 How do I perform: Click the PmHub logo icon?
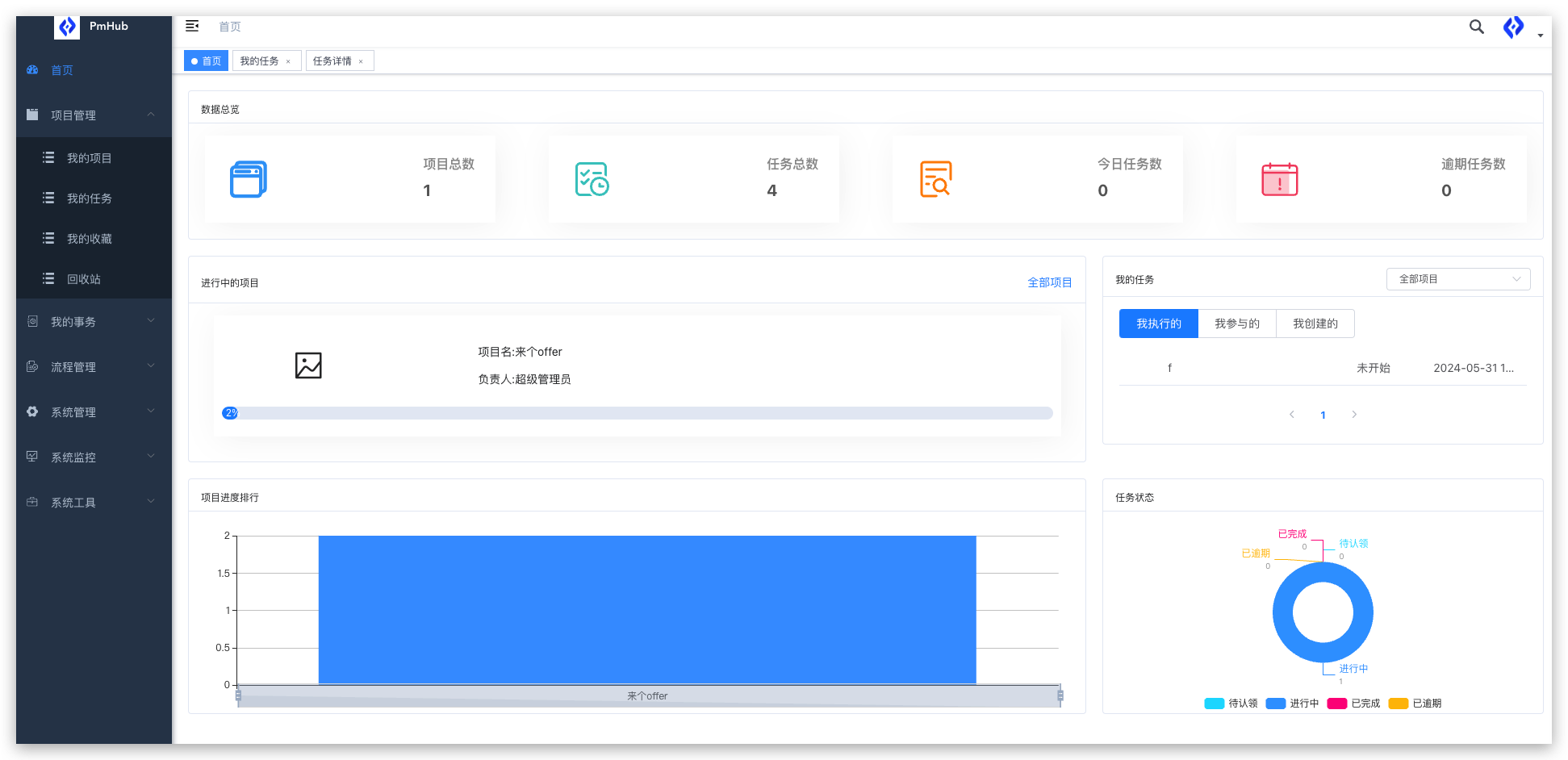(x=67, y=27)
